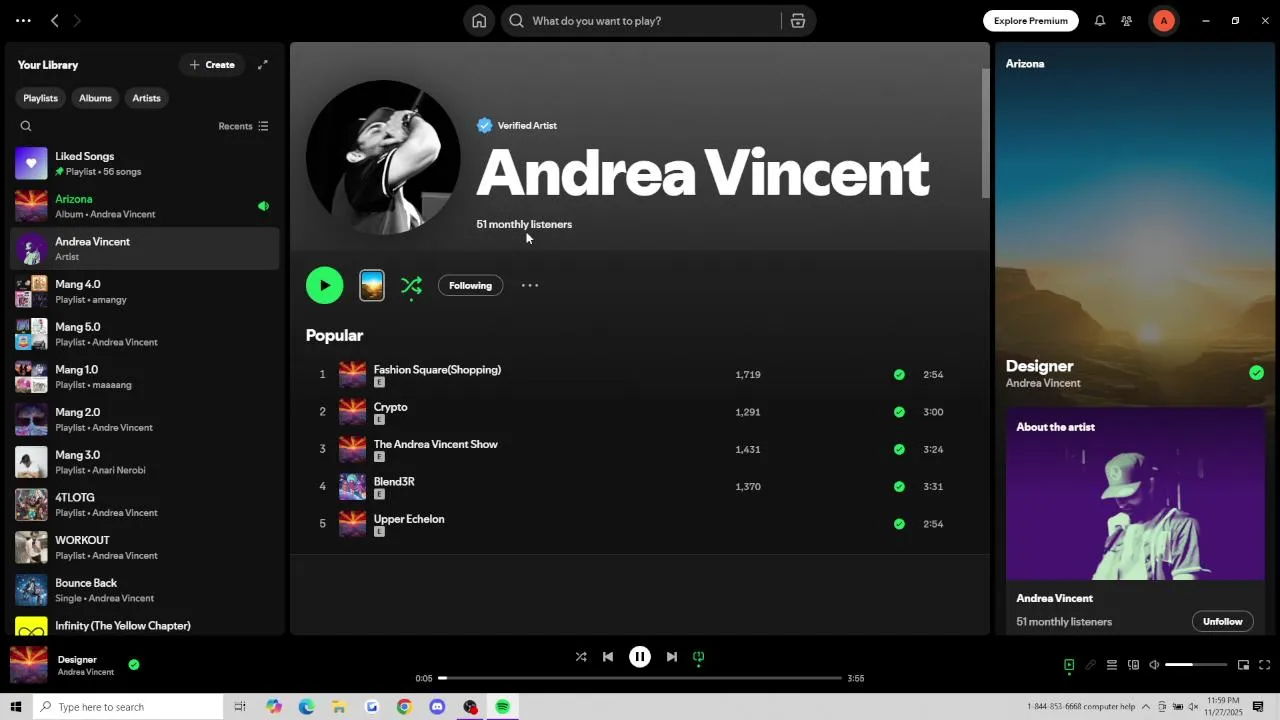Viewport: 1280px width, 720px height.
Task: Open Bounce Back single
Action: pos(145,590)
